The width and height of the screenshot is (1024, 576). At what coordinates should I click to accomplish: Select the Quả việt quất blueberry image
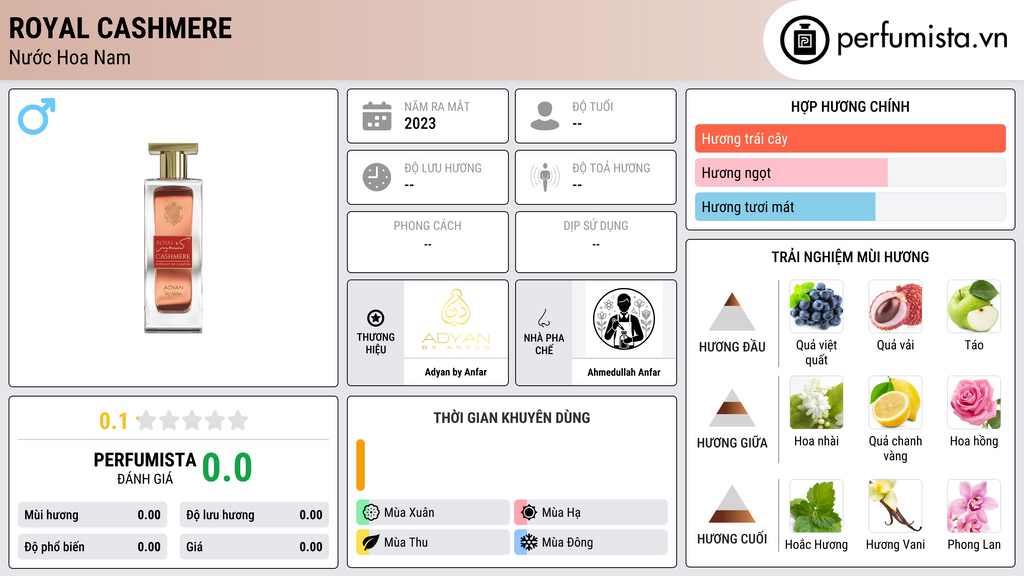(x=816, y=306)
